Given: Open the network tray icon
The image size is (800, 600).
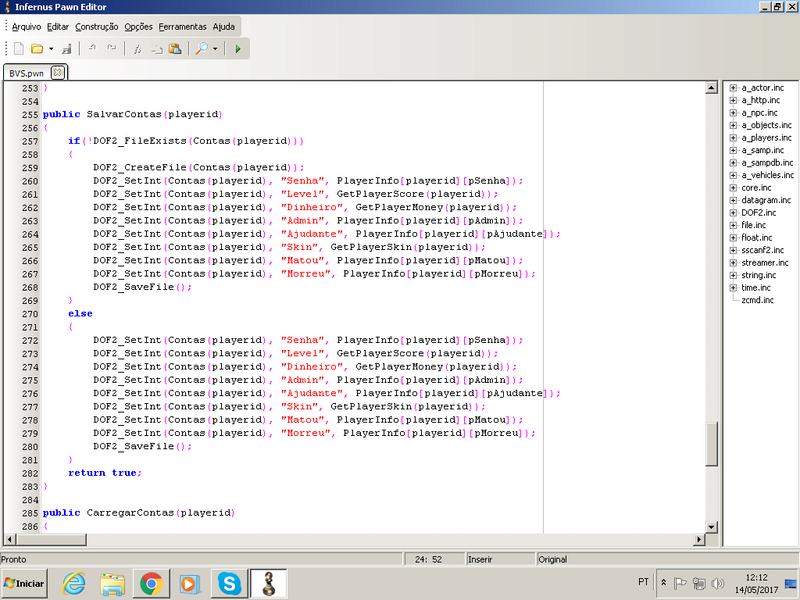Looking at the screenshot, I should [698, 583].
